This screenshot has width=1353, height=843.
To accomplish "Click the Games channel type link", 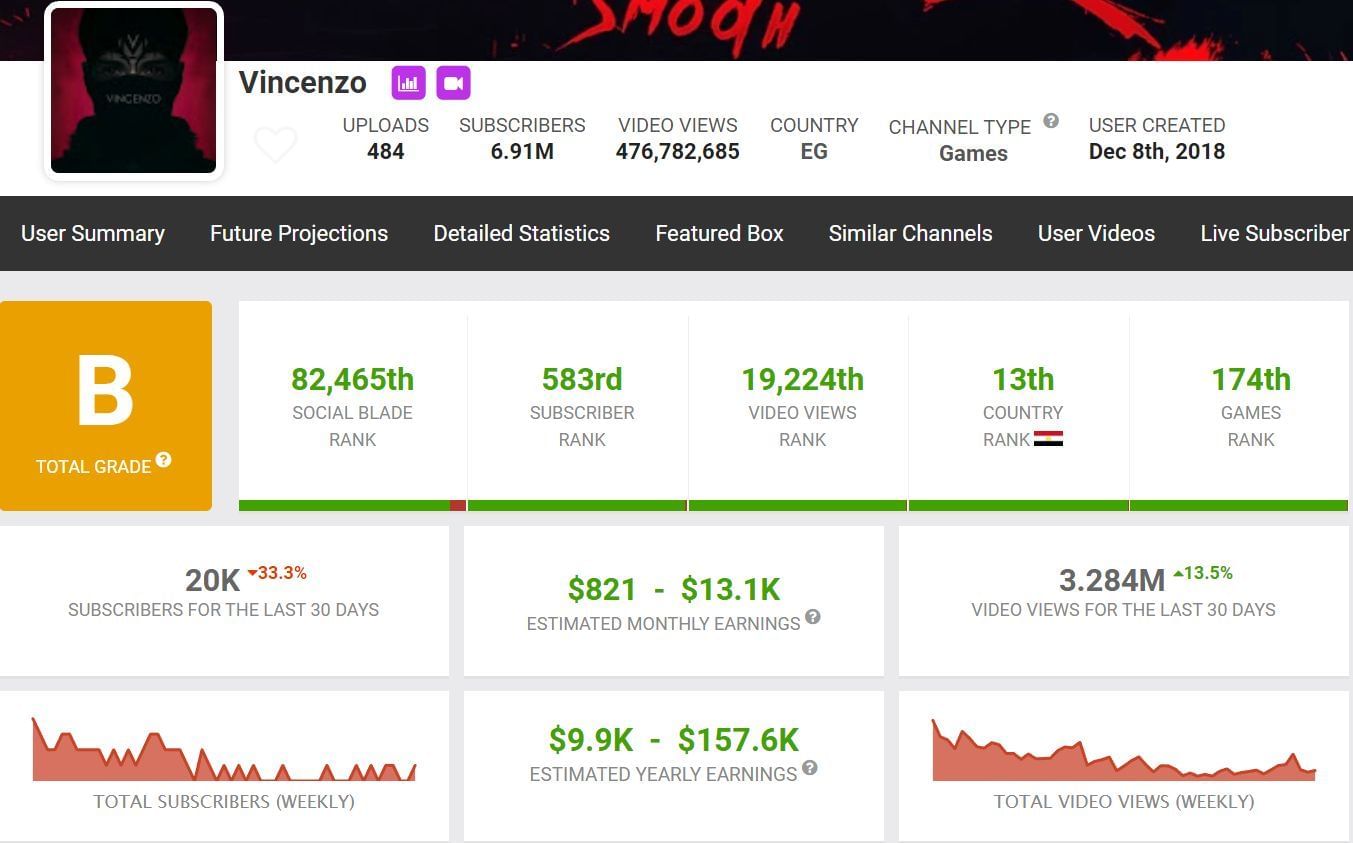I will [973, 154].
